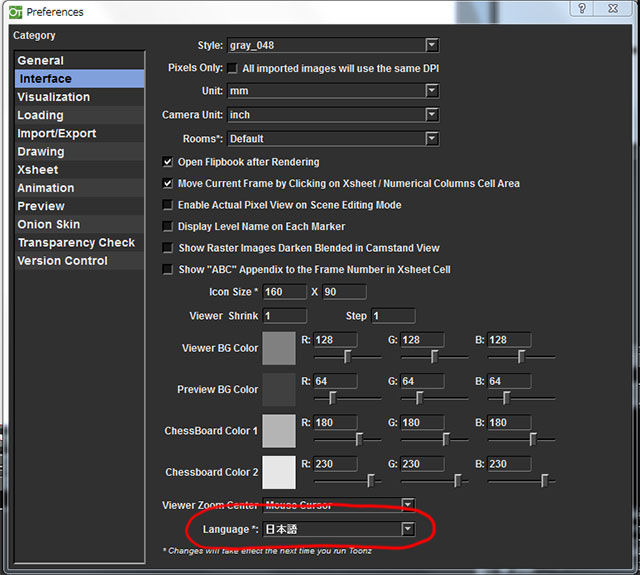Enable Show ABC Appendix to Frame Number
Viewport: 640px width, 575px height.
(x=167, y=269)
